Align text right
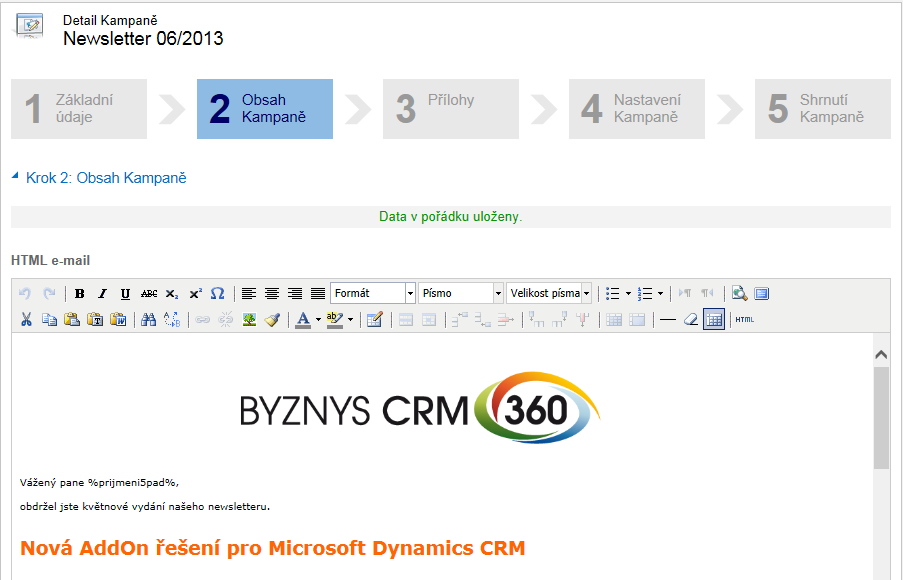Viewport: 903px width, 580px height. (295, 293)
